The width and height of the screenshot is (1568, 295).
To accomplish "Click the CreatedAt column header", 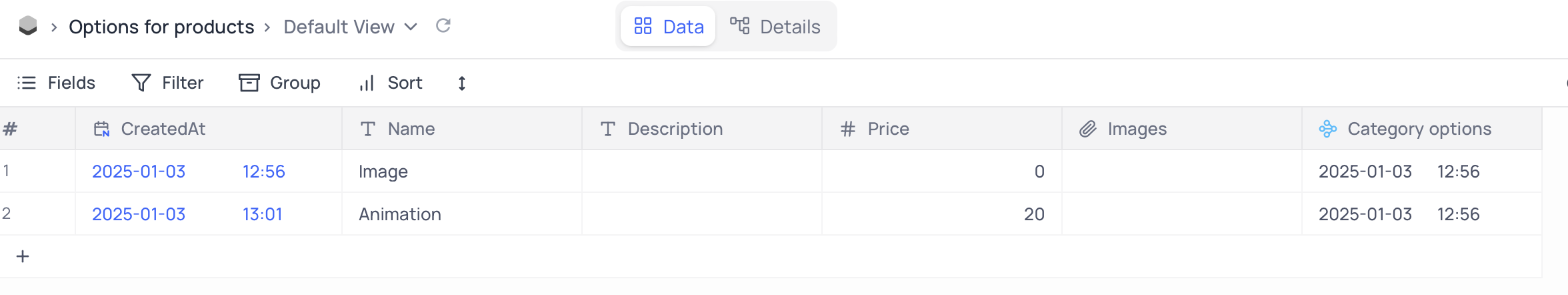I will pos(163,129).
